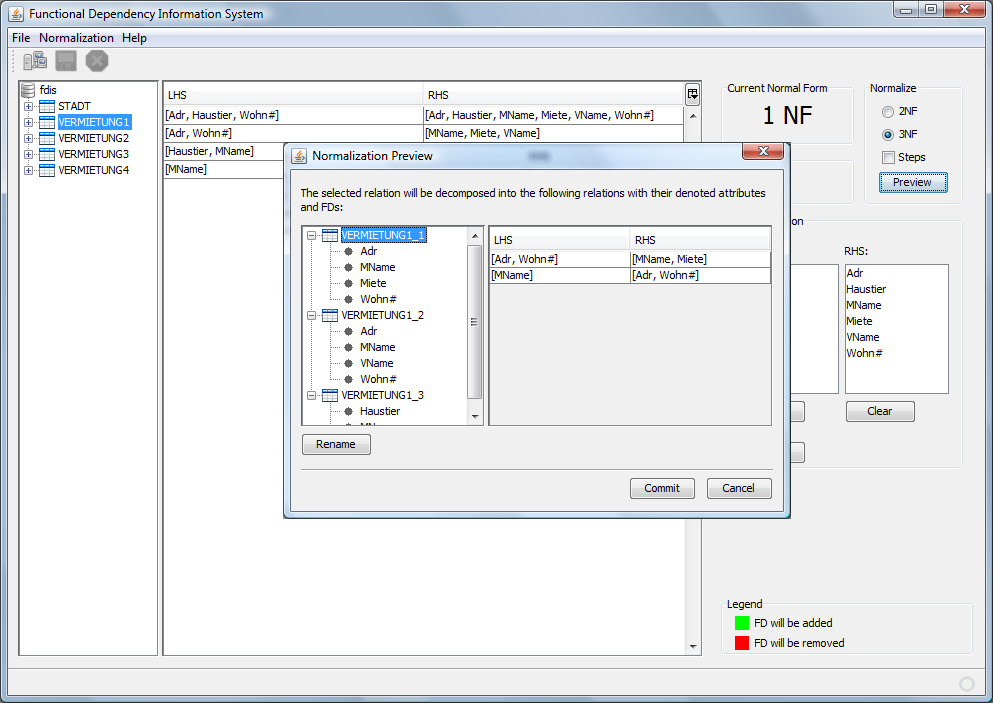
Task: Click the green 'FD will be added' legend swatch
Action: click(742, 623)
